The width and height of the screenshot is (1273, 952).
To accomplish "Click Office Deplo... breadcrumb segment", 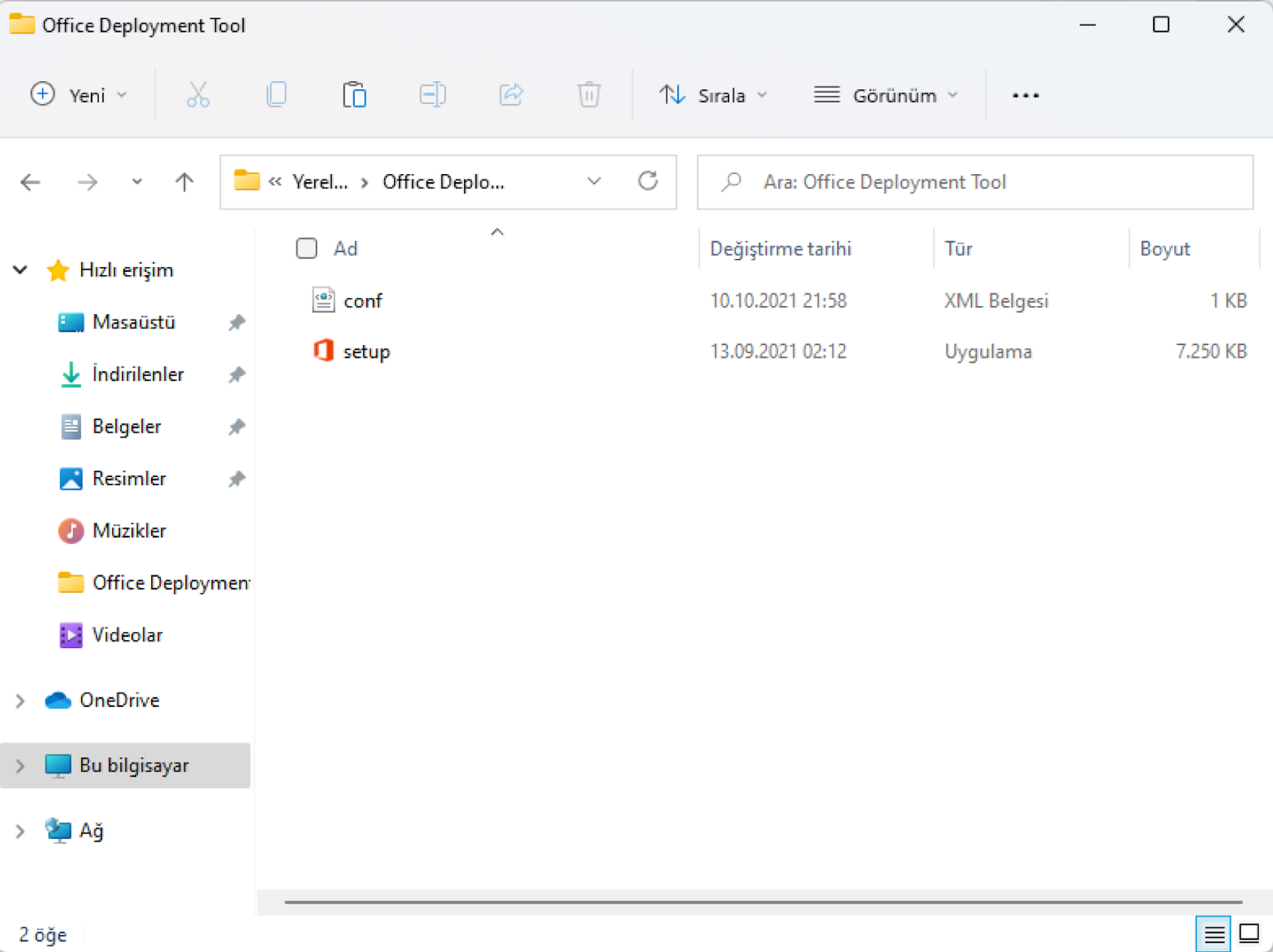I will [443, 181].
